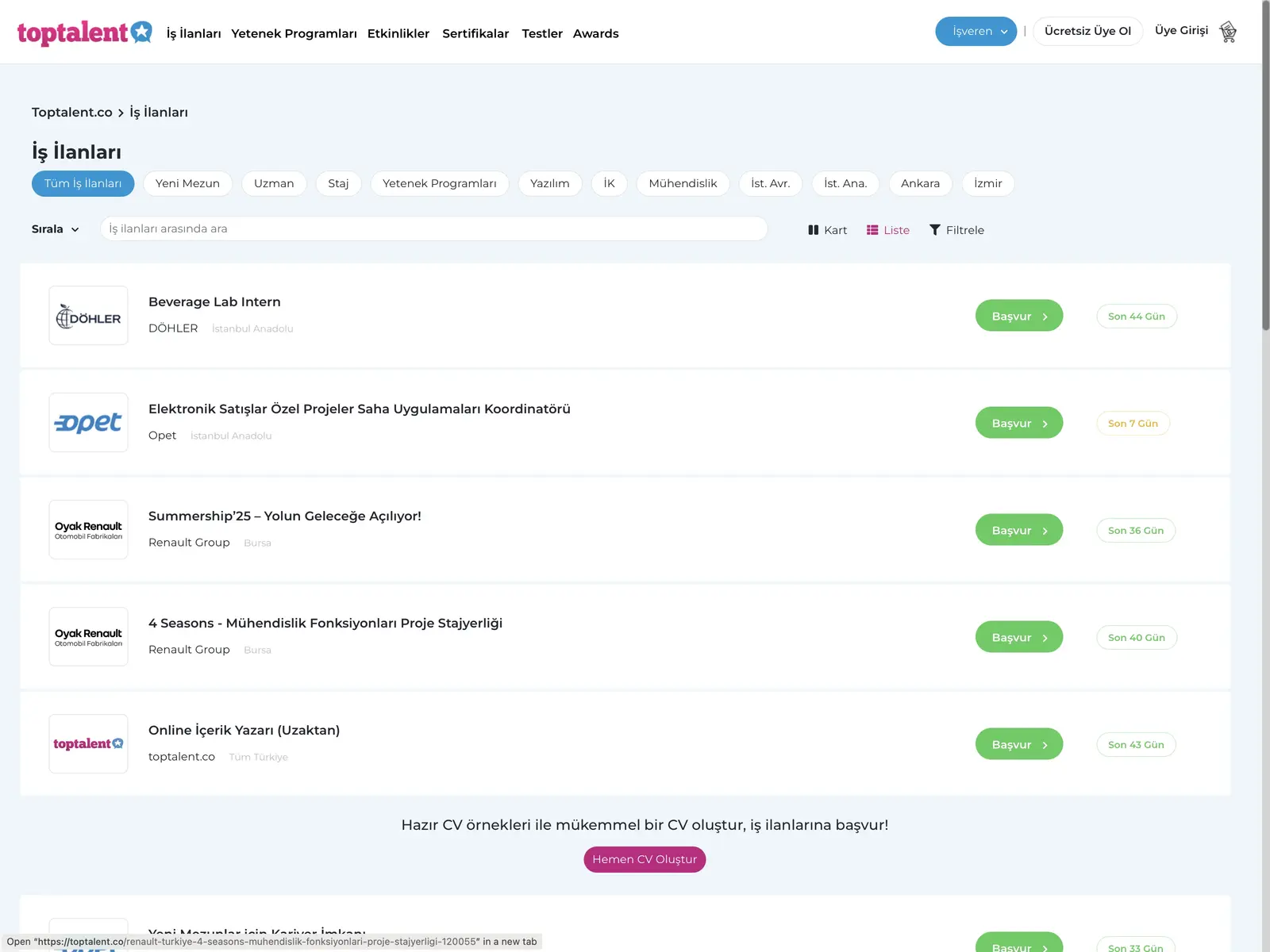Go to Etkinlikler in the navigation

(398, 33)
